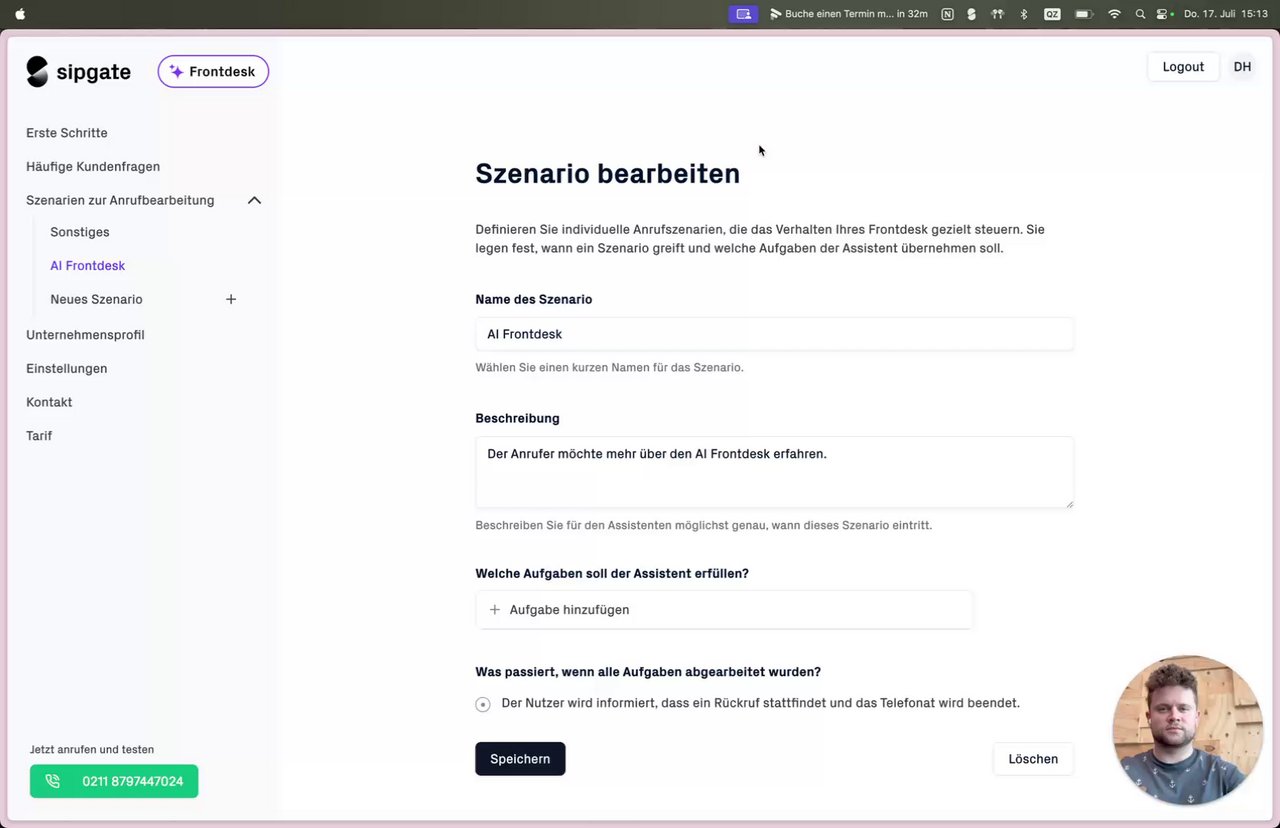Viewport: 1280px width, 828px height.
Task: Open Spotlight search
Action: [1140, 14]
